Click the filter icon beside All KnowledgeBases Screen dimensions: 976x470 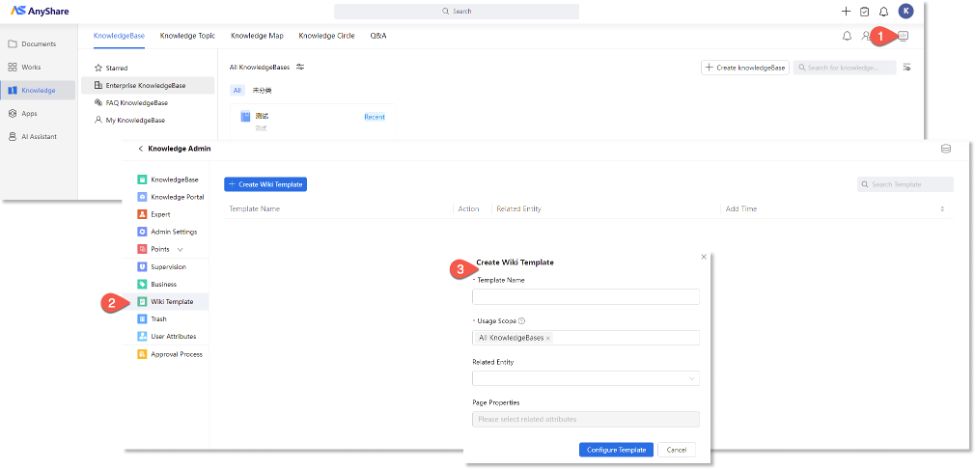tap(300, 67)
